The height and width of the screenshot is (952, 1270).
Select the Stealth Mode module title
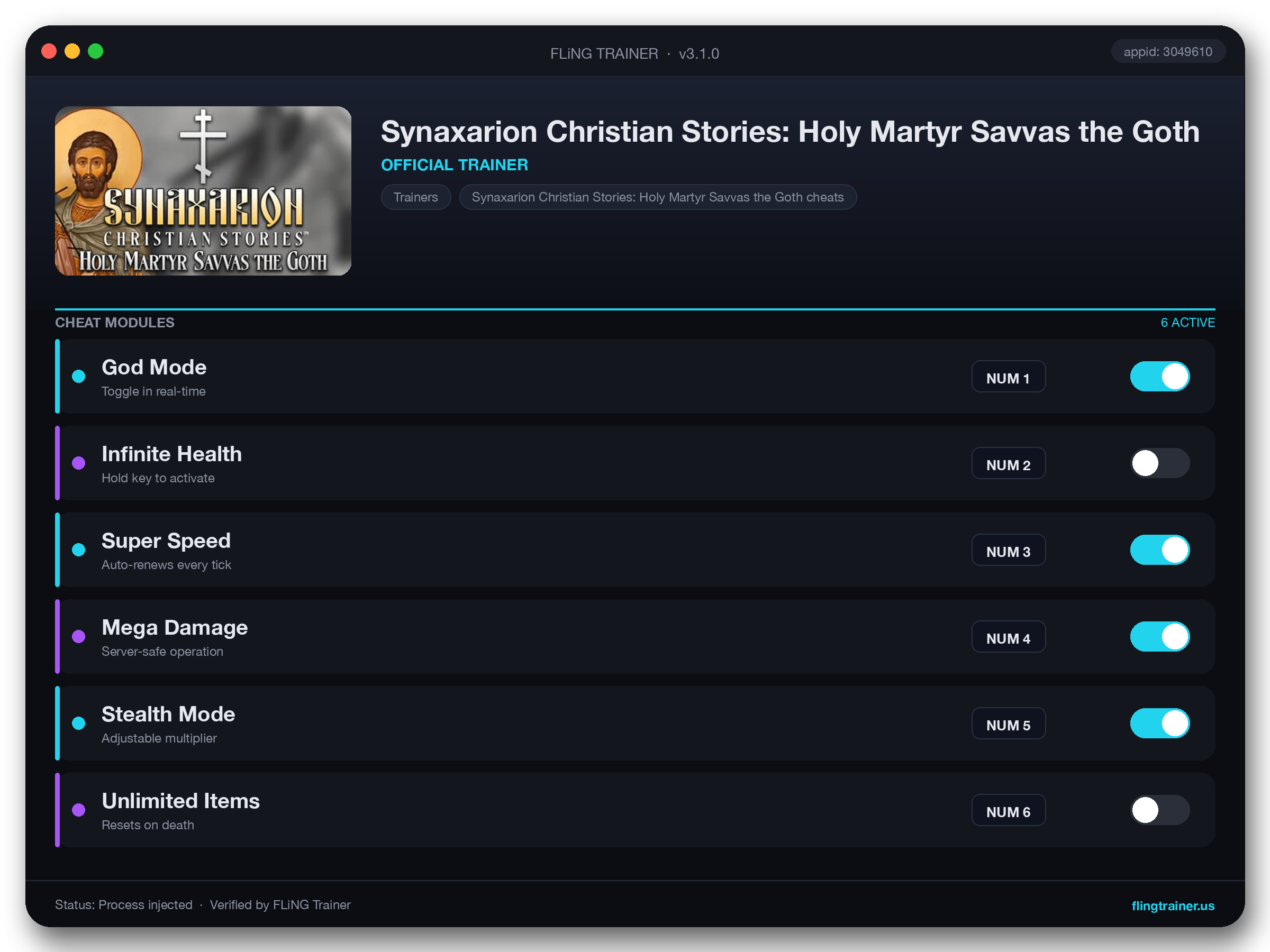coord(168,714)
